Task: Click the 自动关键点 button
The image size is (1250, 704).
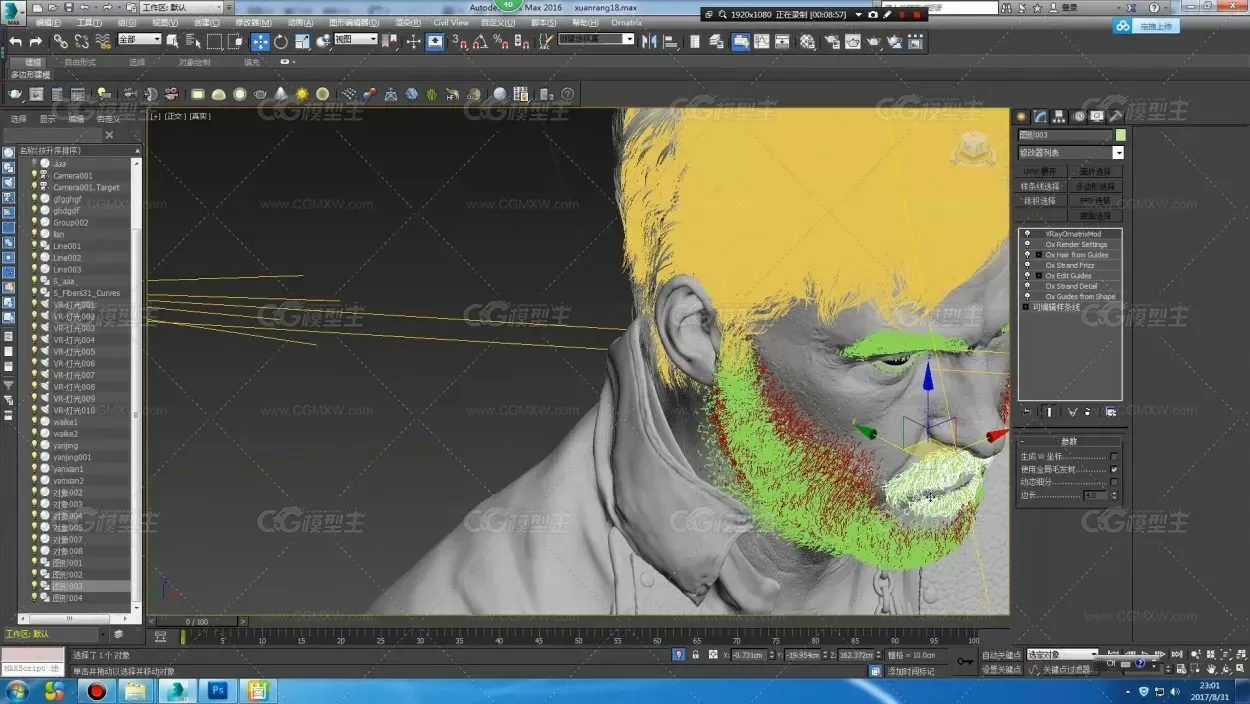Action: tap(1001, 656)
